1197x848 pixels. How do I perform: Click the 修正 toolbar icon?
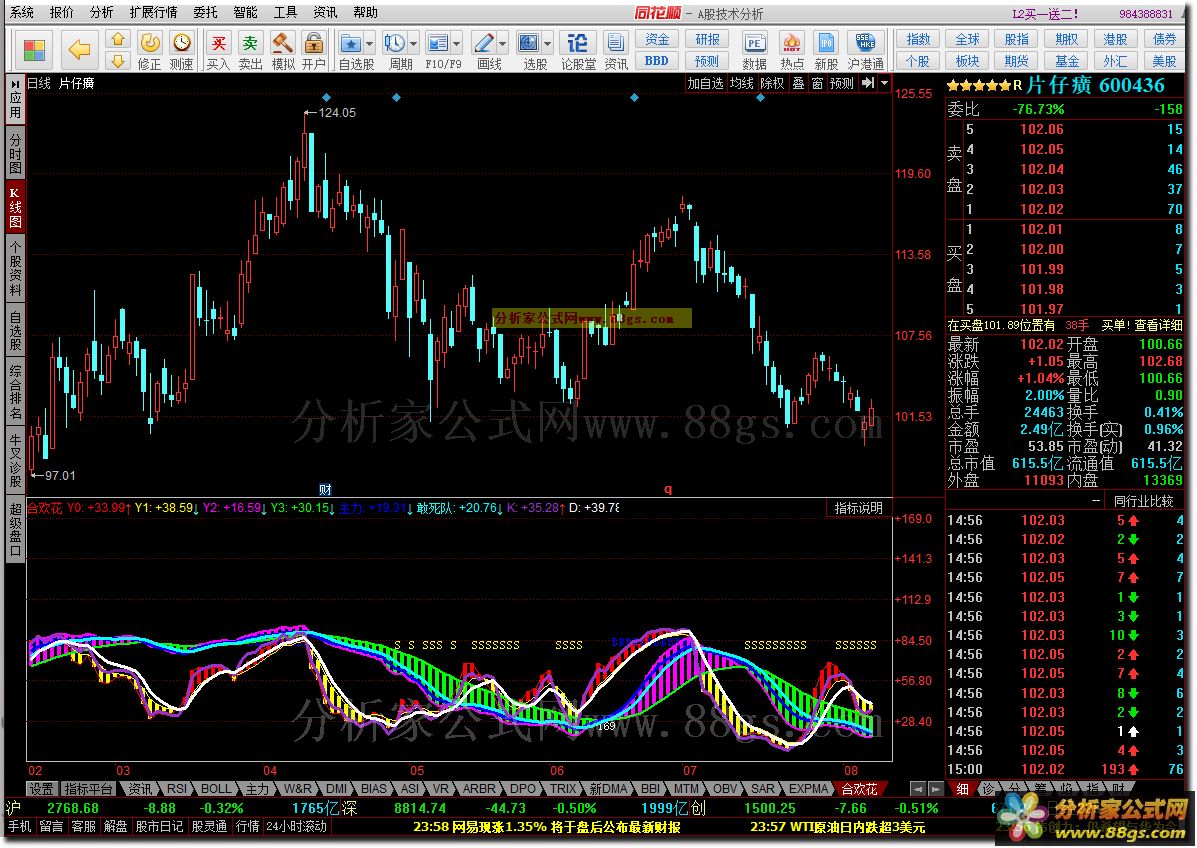150,50
